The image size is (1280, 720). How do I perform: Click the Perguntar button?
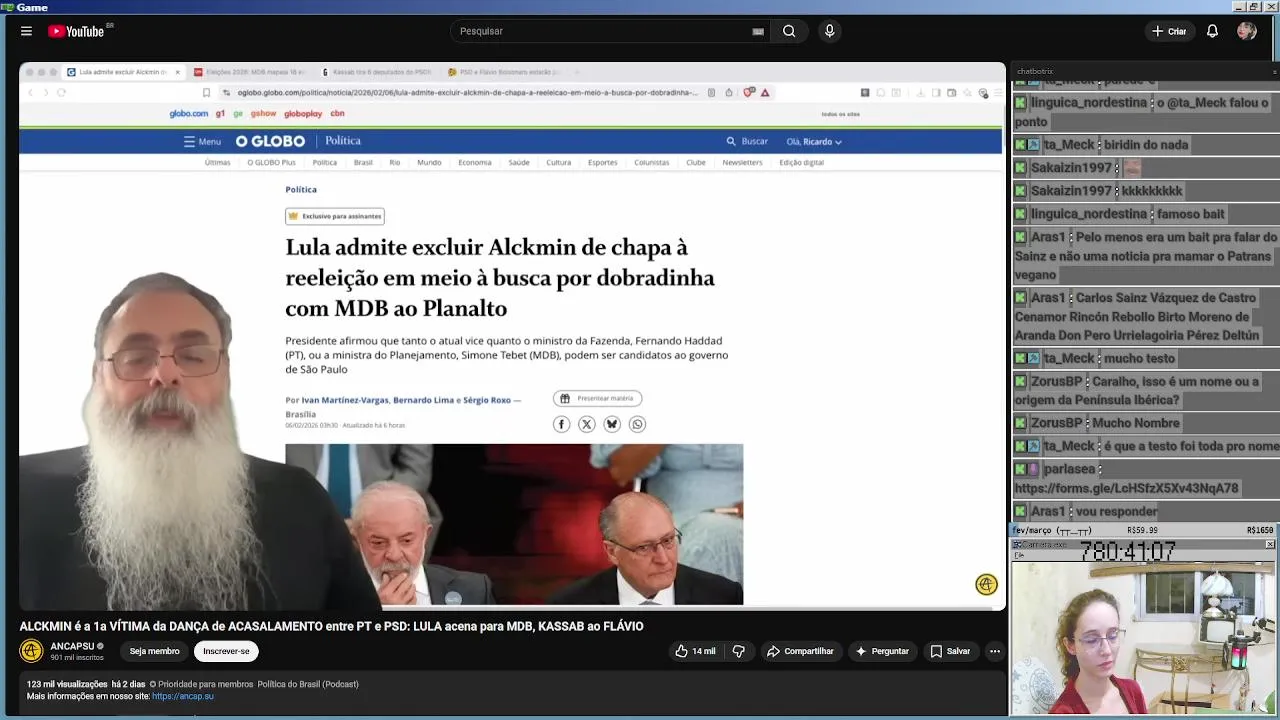click(881, 651)
